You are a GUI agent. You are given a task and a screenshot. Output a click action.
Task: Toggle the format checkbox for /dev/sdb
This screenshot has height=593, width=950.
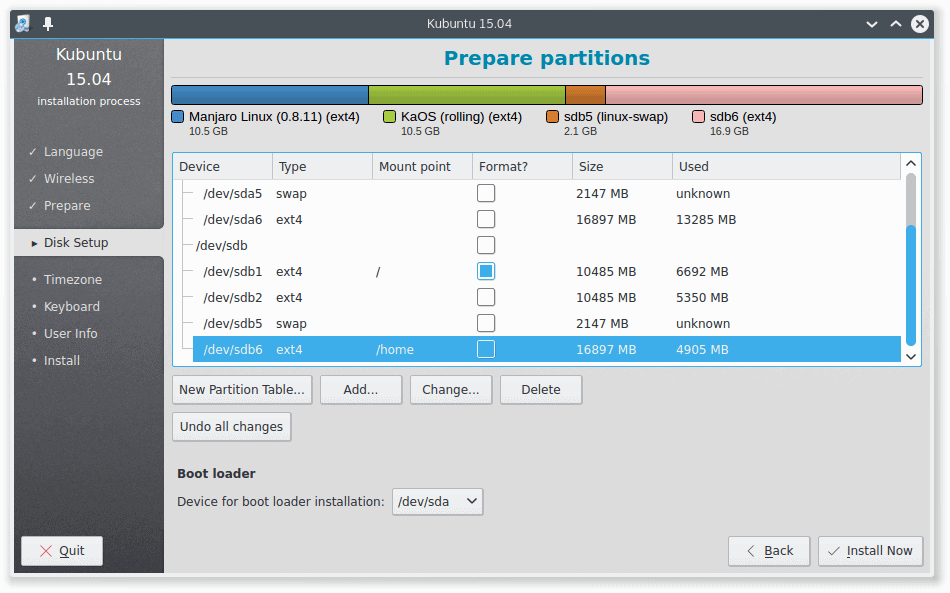point(486,245)
